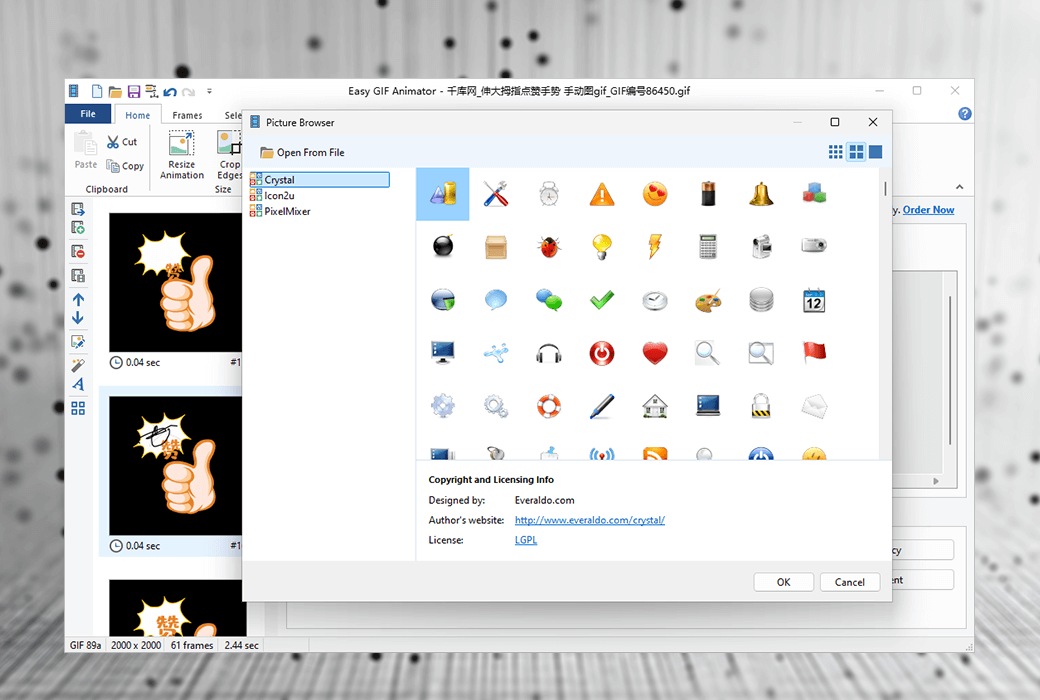Image resolution: width=1040 pixels, height=700 pixels.
Task: Open the LGPL license link
Action: tap(525, 540)
